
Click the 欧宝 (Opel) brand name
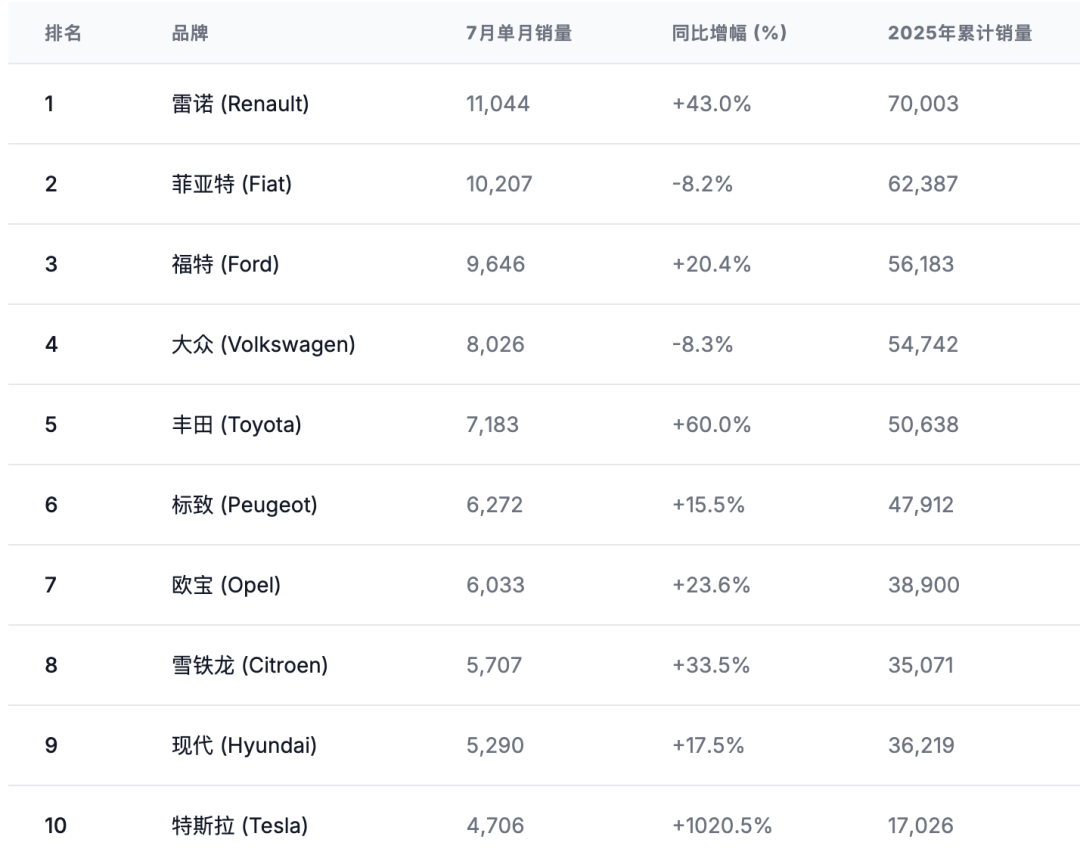pos(226,585)
